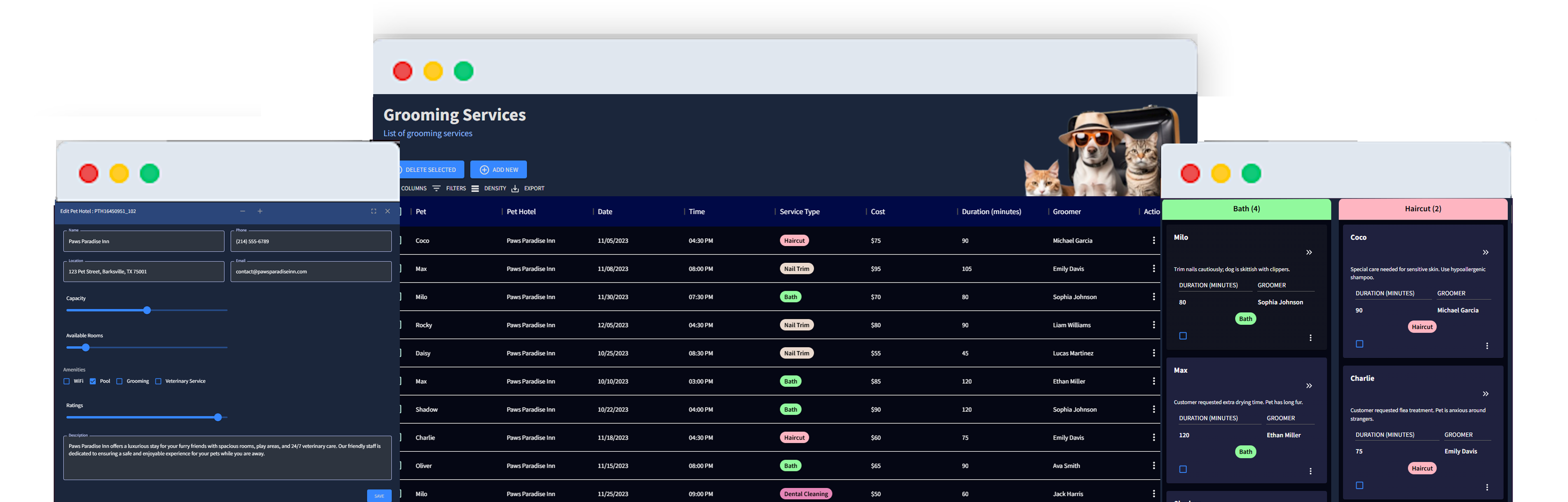The width and height of the screenshot is (1568, 502).
Task: Expand Max's card in the Bath column
Action: click(1308, 385)
